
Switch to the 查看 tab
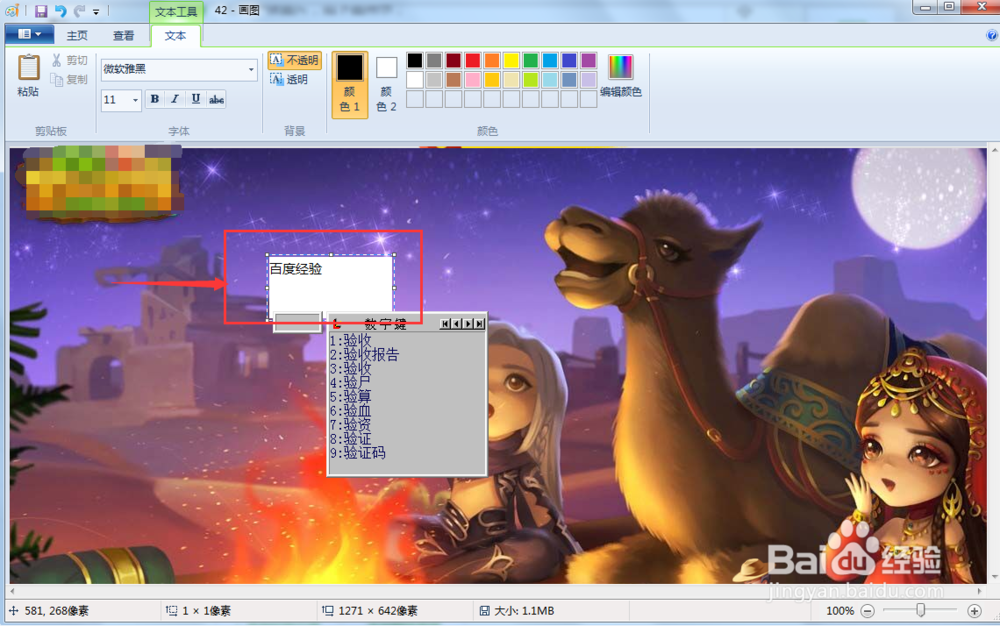point(124,36)
